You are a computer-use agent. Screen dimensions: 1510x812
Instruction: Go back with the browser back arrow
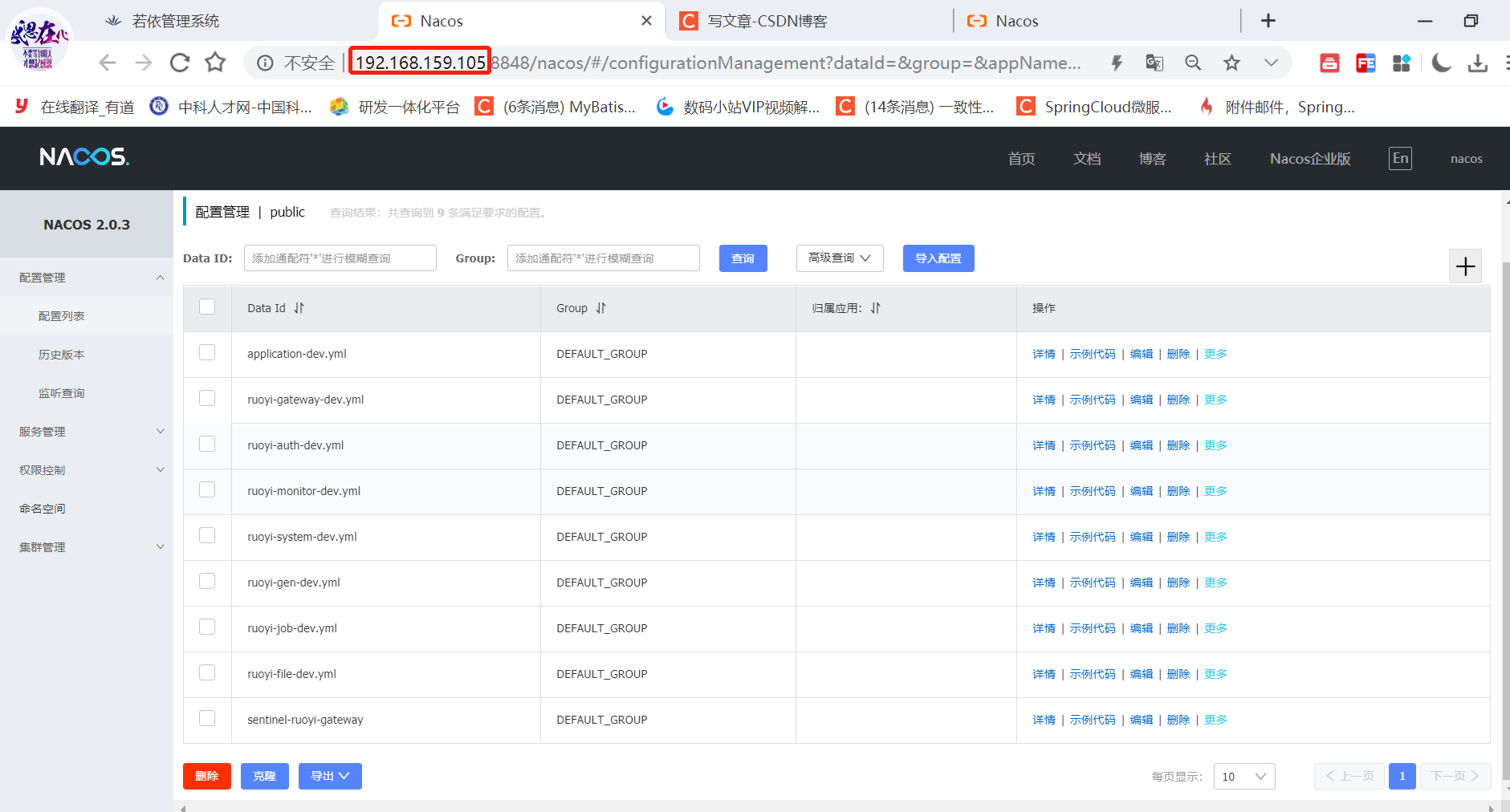pyautogui.click(x=108, y=63)
